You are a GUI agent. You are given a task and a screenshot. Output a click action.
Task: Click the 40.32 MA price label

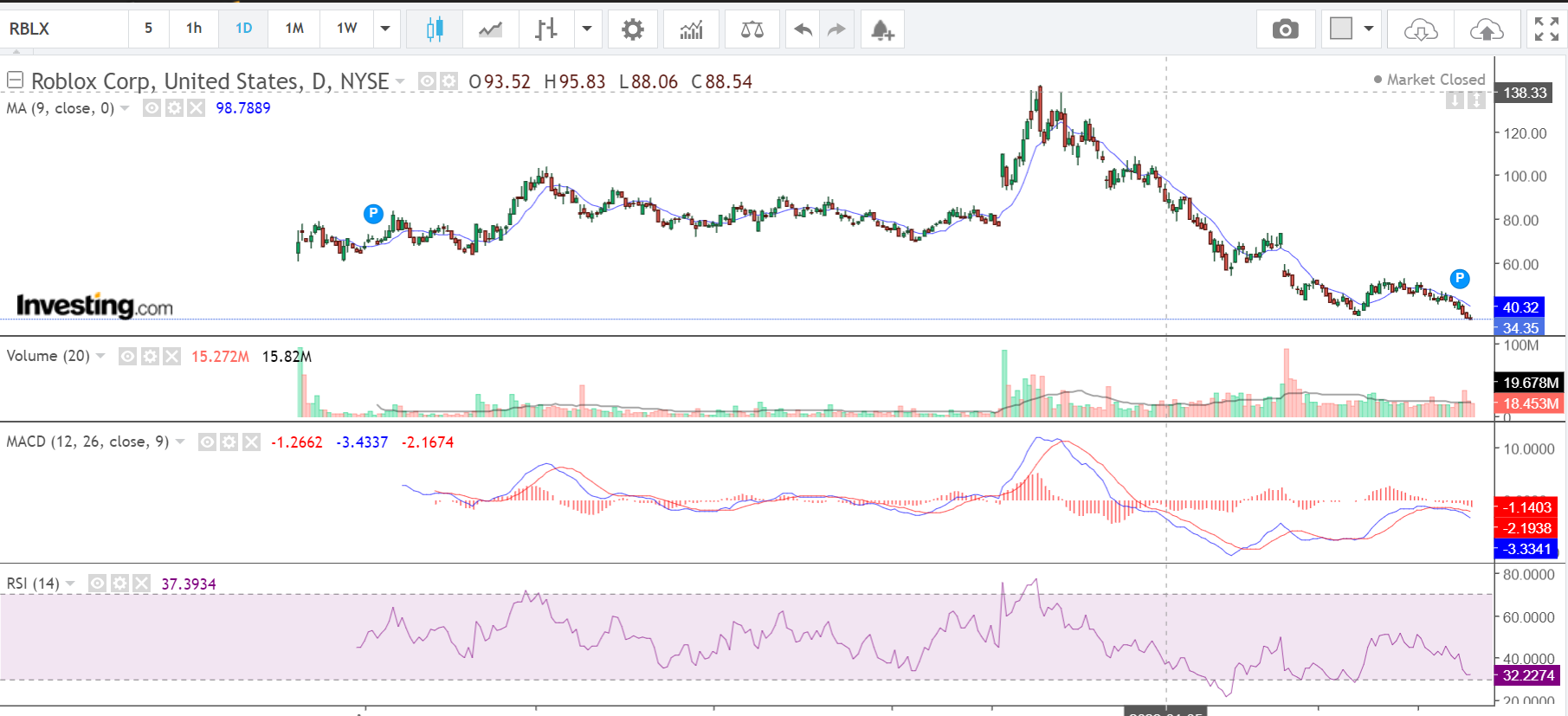[1521, 307]
